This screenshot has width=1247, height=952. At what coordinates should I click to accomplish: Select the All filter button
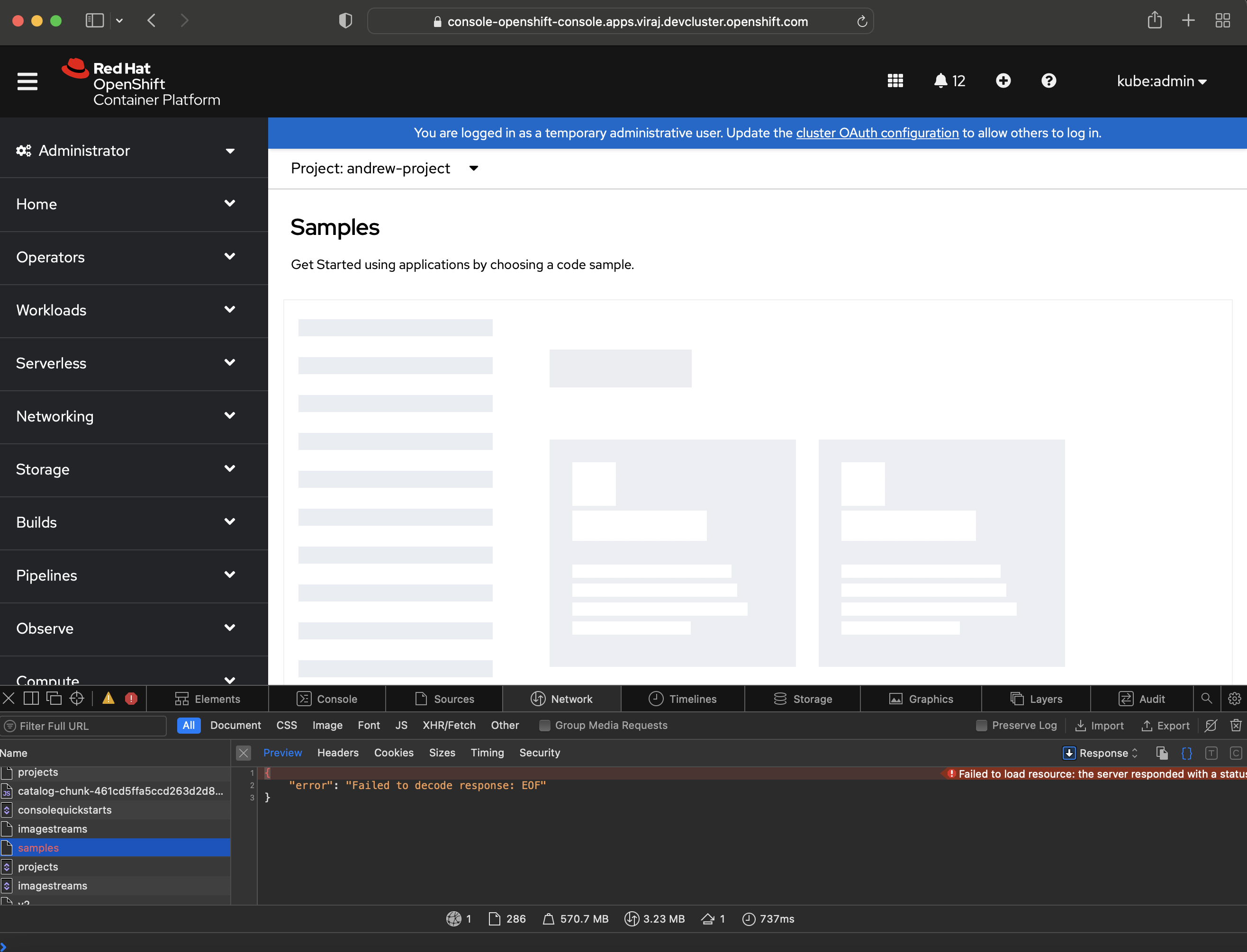[x=188, y=725]
